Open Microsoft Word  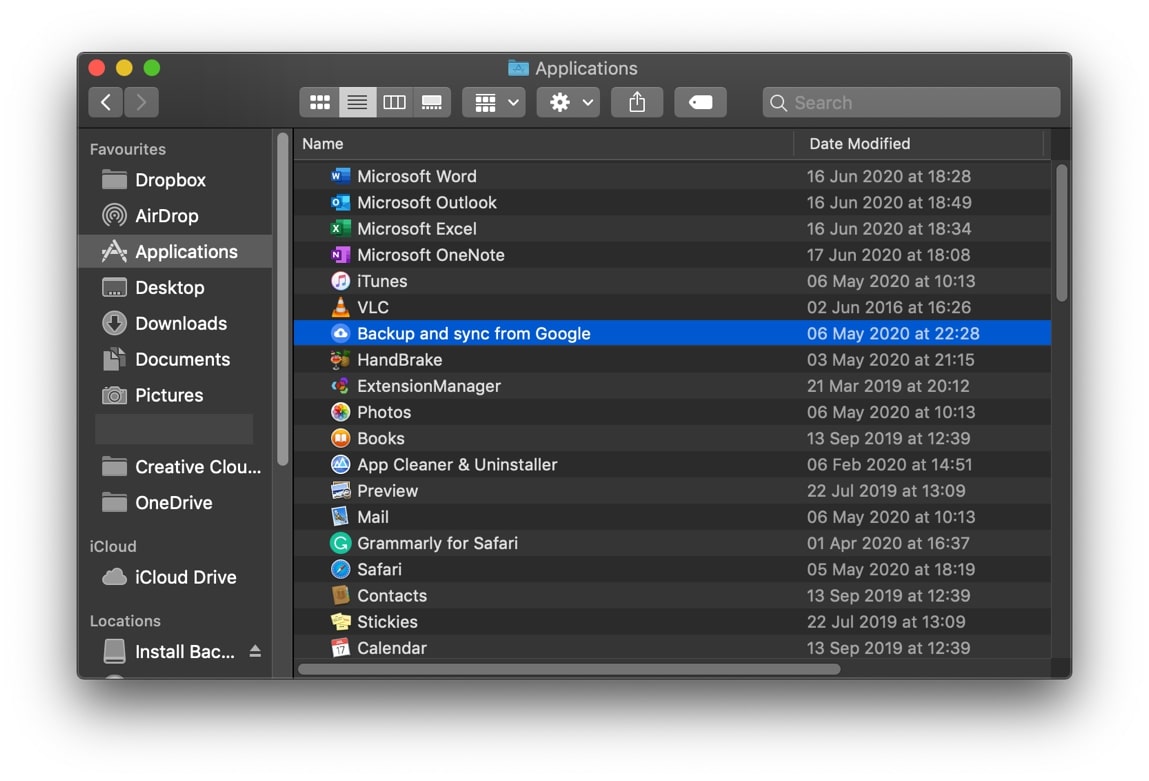pyautogui.click(x=416, y=176)
